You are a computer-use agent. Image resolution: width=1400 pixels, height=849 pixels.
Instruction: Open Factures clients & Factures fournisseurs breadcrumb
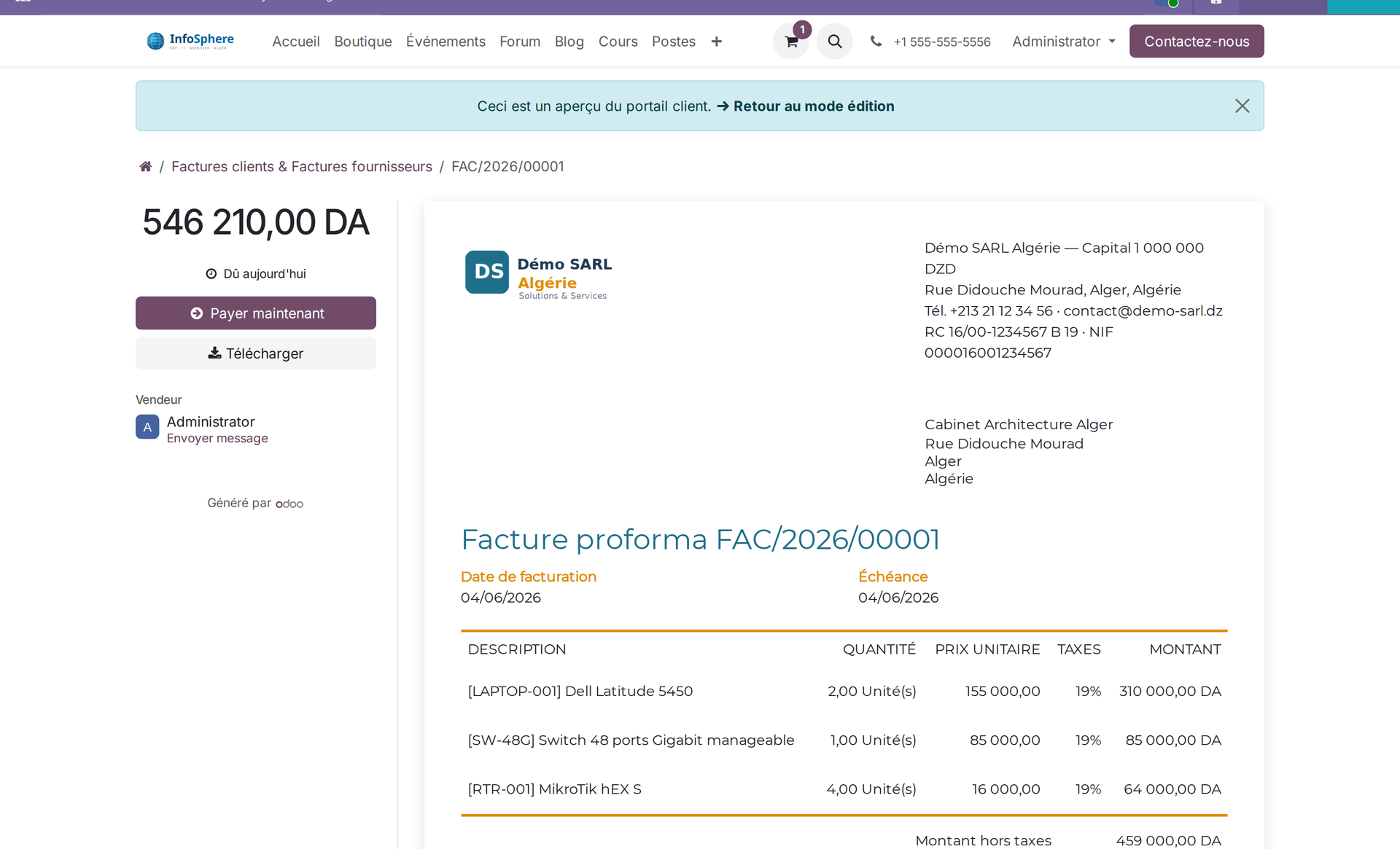tap(302, 167)
